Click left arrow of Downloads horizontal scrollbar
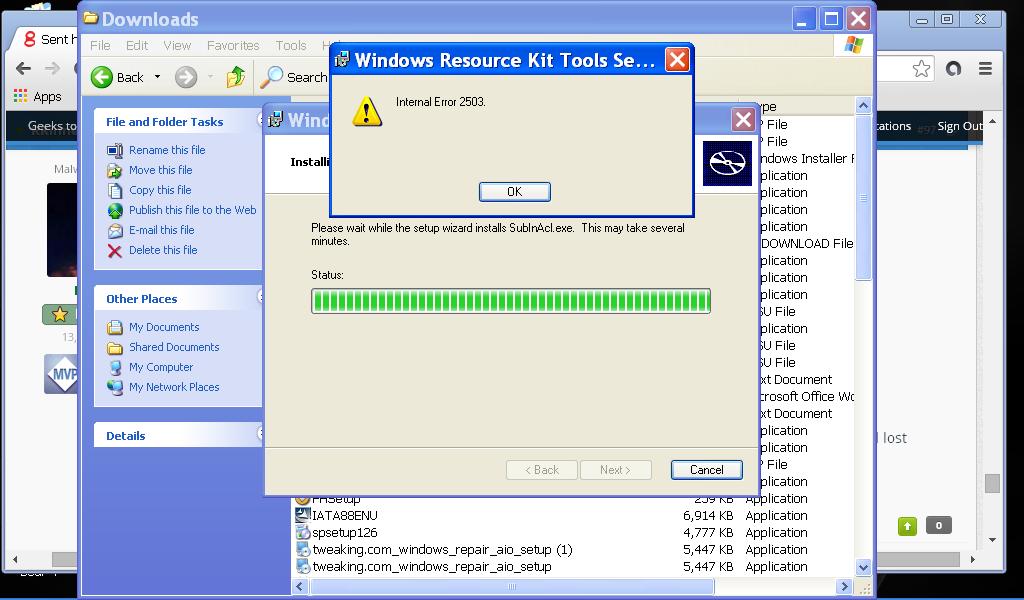This screenshot has width=1024, height=600. pyautogui.click(x=301, y=586)
